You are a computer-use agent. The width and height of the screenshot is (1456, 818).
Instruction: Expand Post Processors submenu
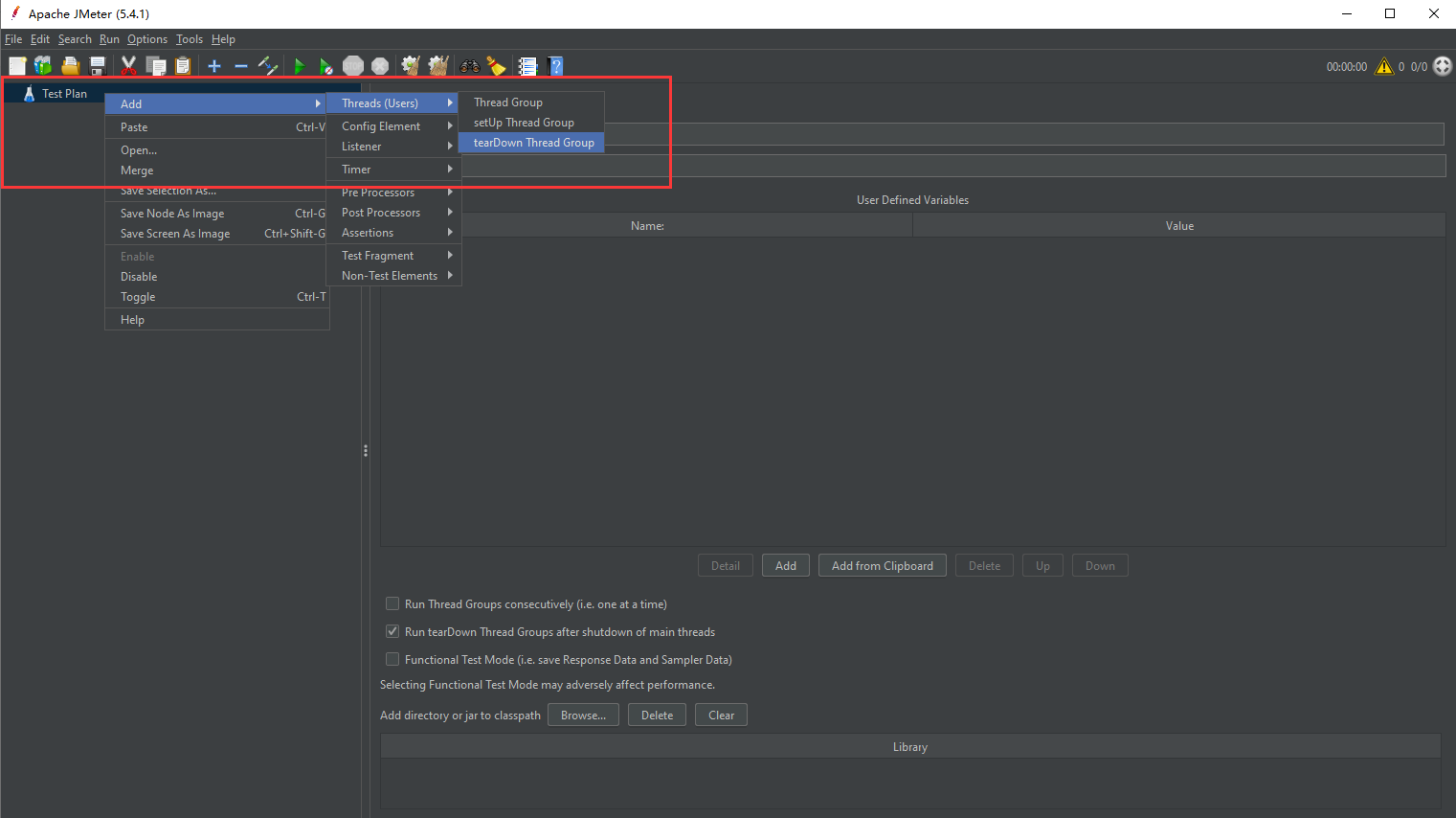(x=392, y=212)
